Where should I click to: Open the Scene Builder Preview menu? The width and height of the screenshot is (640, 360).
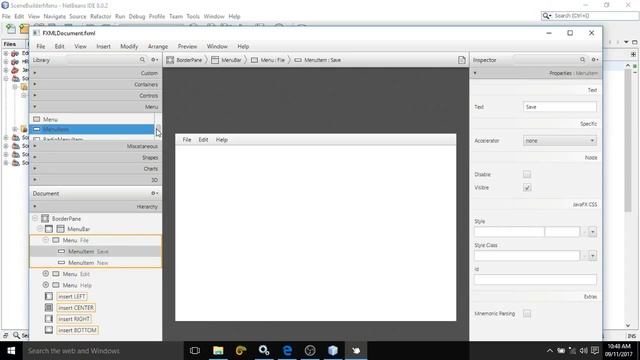tap(187, 47)
